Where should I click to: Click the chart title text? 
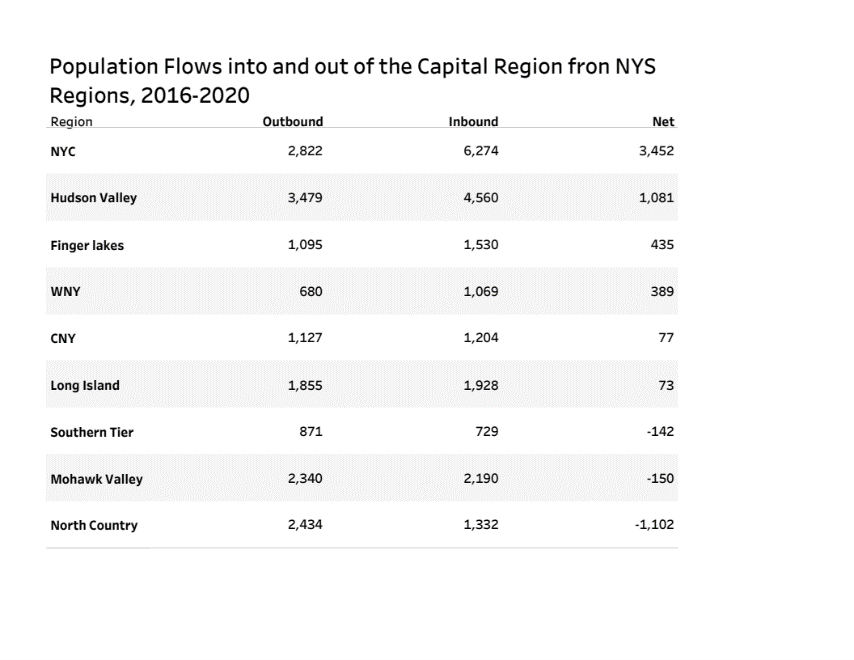click(x=352, y=82)
